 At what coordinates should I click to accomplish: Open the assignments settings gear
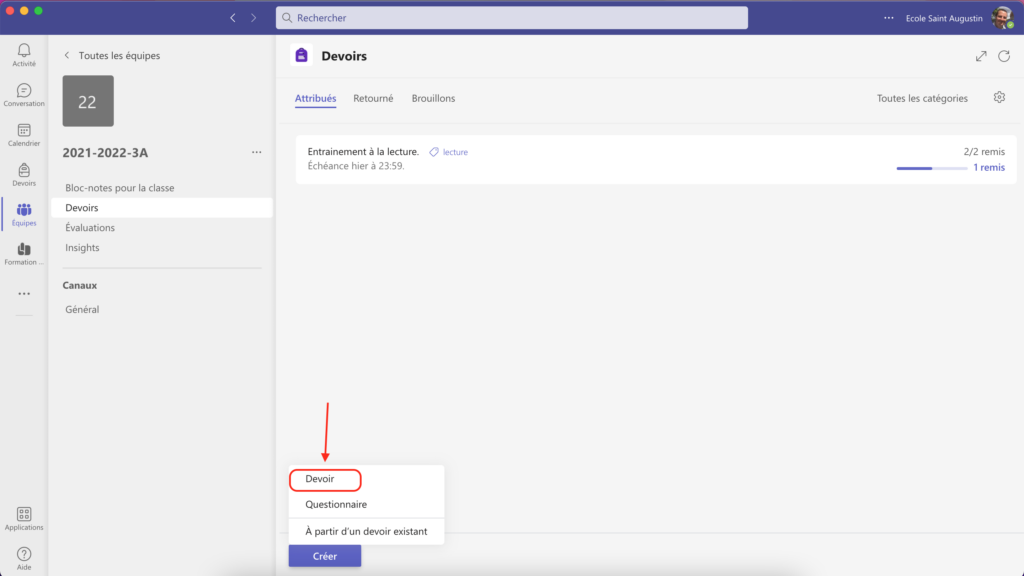point(998,98)
